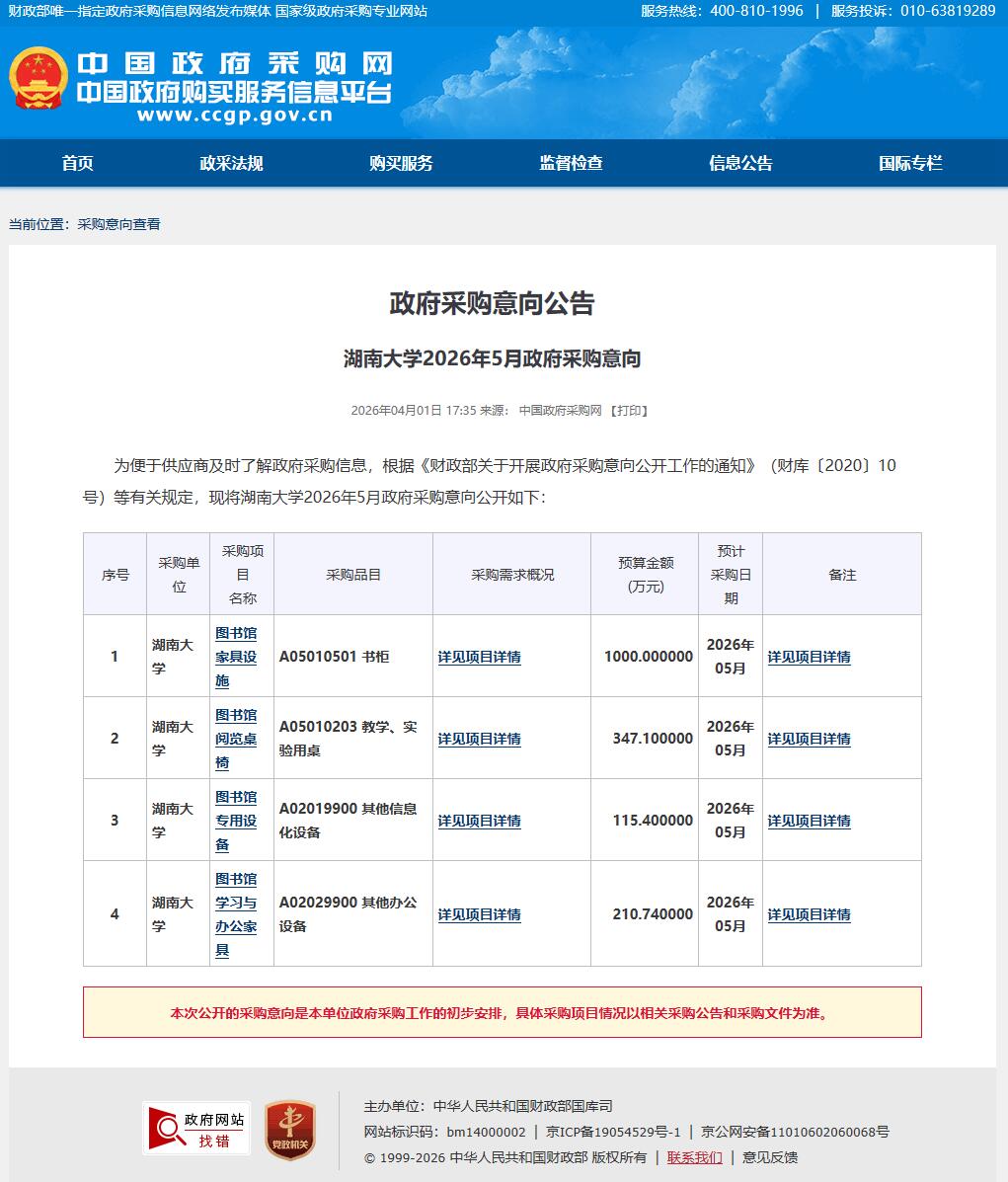
Task: Click 京公网安备11010602060068号 in footer
Action: tap(795, 1133)
